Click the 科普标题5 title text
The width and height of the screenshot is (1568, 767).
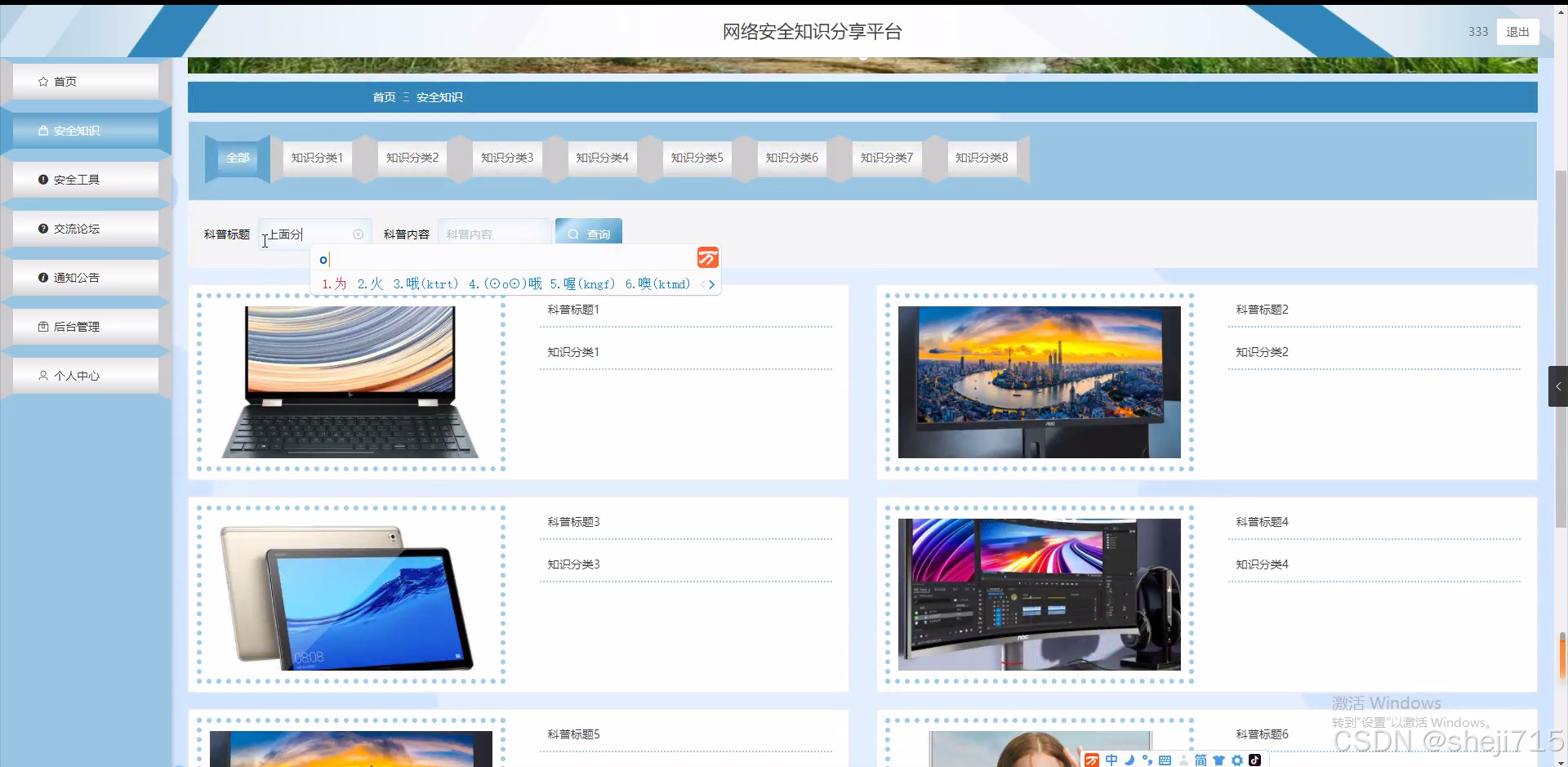tap(573, 734)
